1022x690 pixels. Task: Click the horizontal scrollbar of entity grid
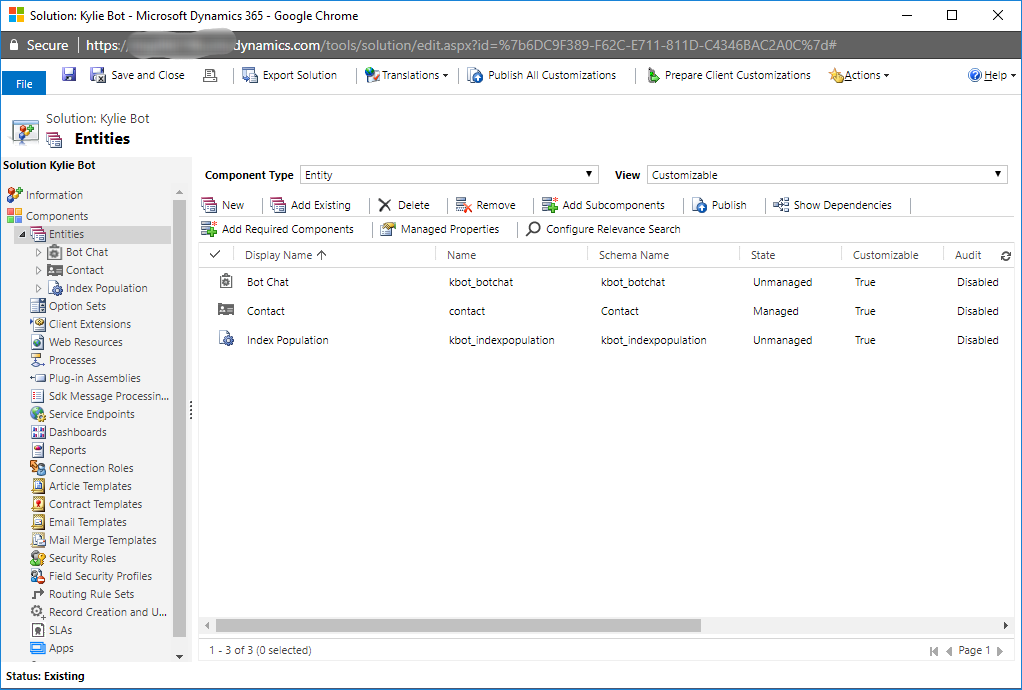point(458,625)
